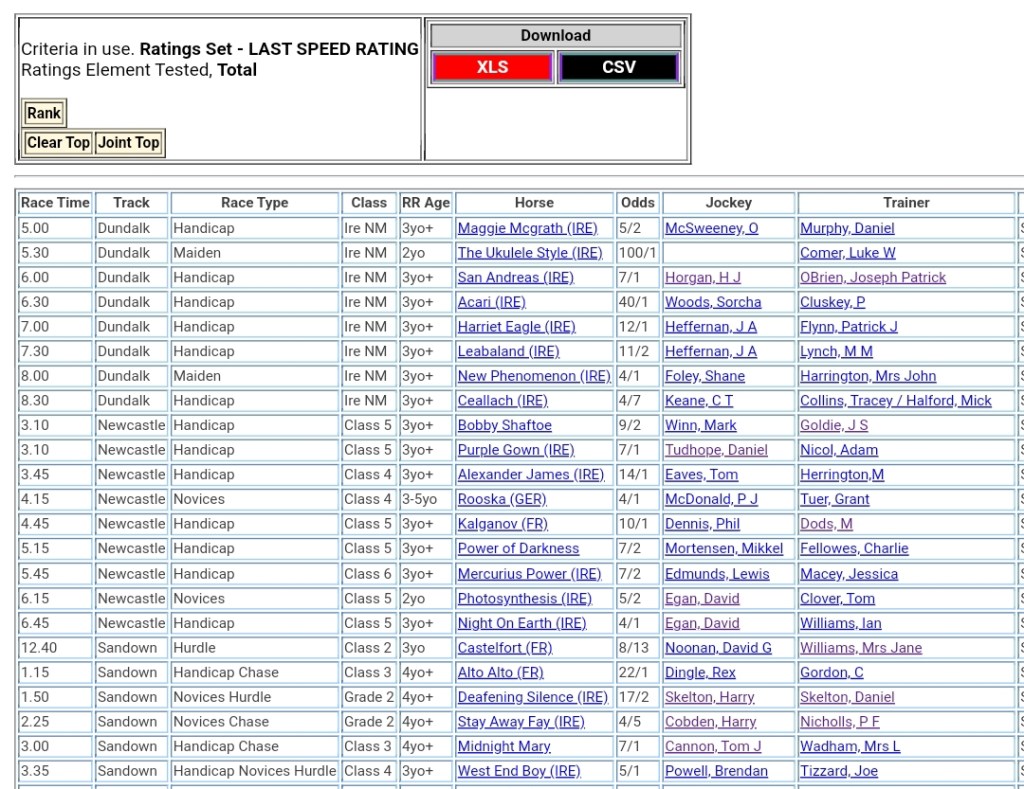This screenshot has height=789, width=1024.
Task: Click the Clear Top button
Action: (58, 143)
